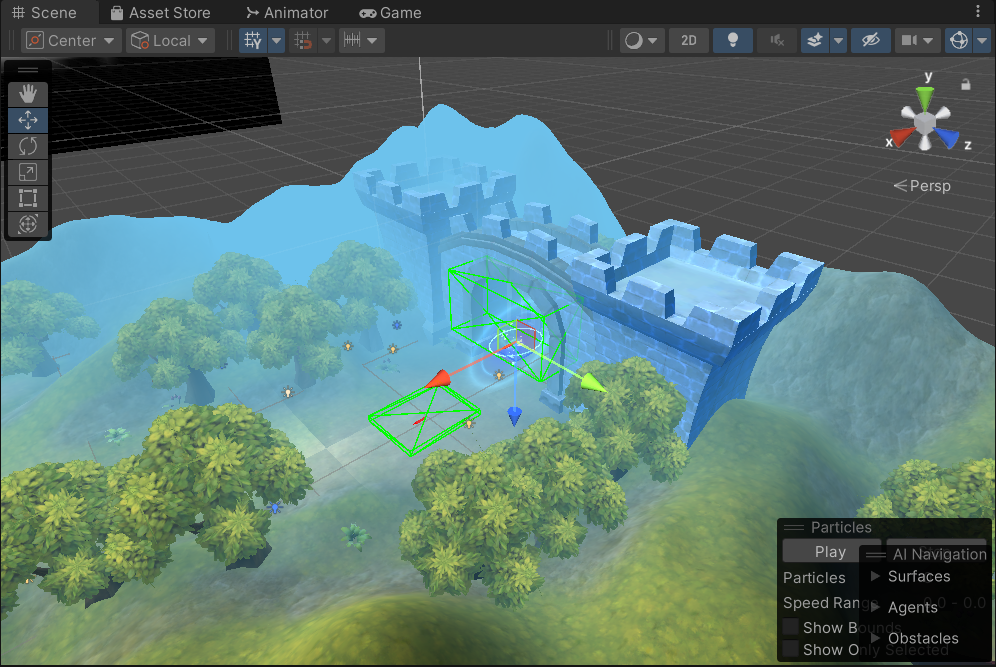
Task: Activate the Move tool
Action: point(28,120)
